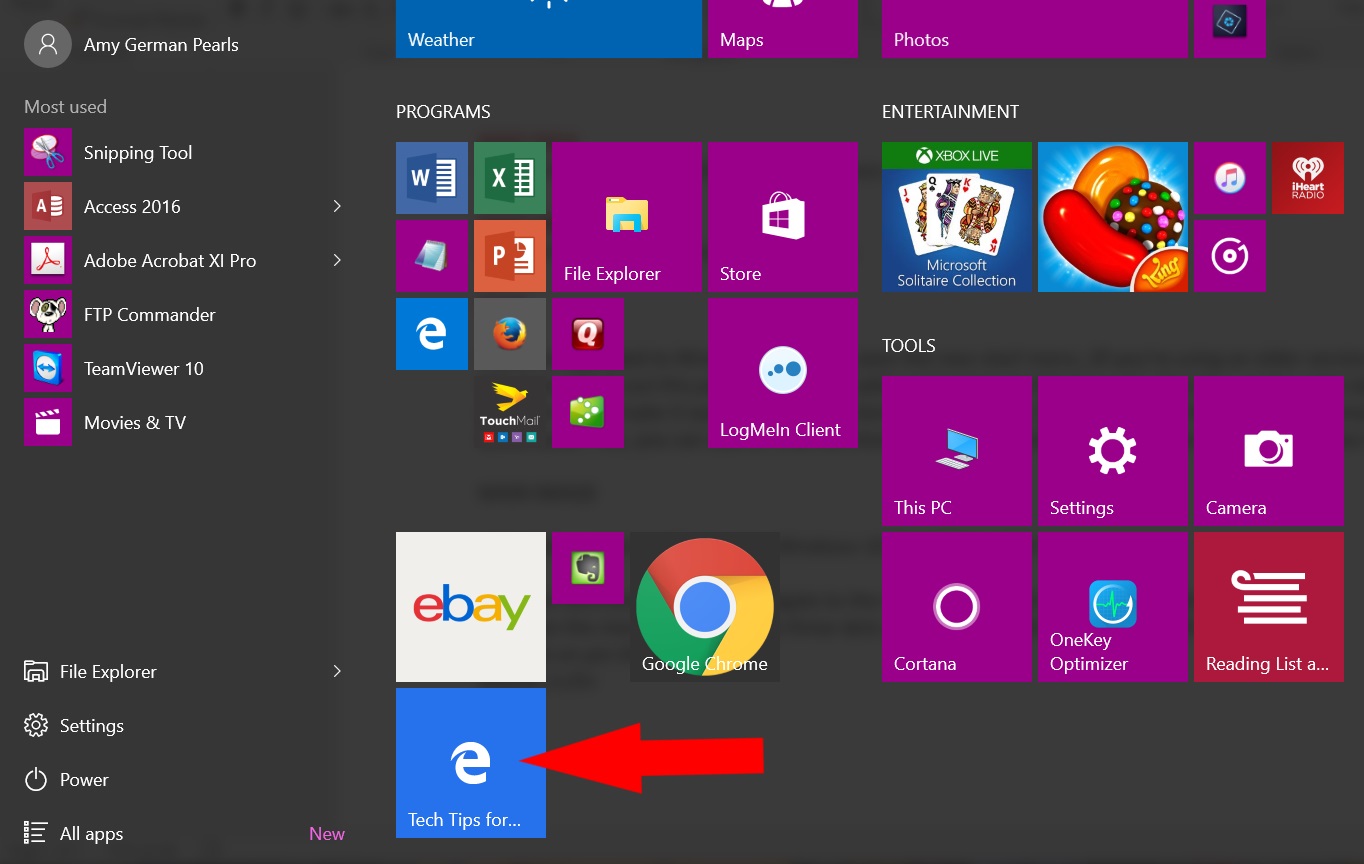
Task: Open the green dotted tile under Quicken
Action: [x=588, y=412]
